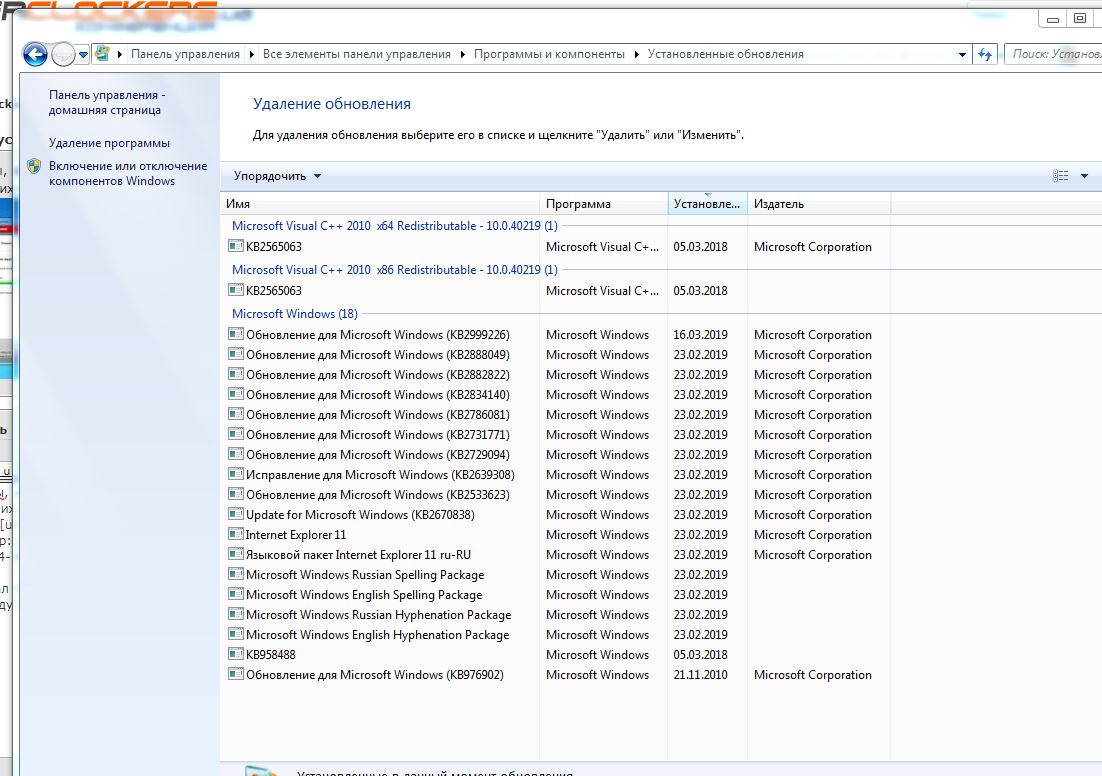Open 'Включение или отключение компонентов Windows'

pyautogui.click(x=128, y=174)
